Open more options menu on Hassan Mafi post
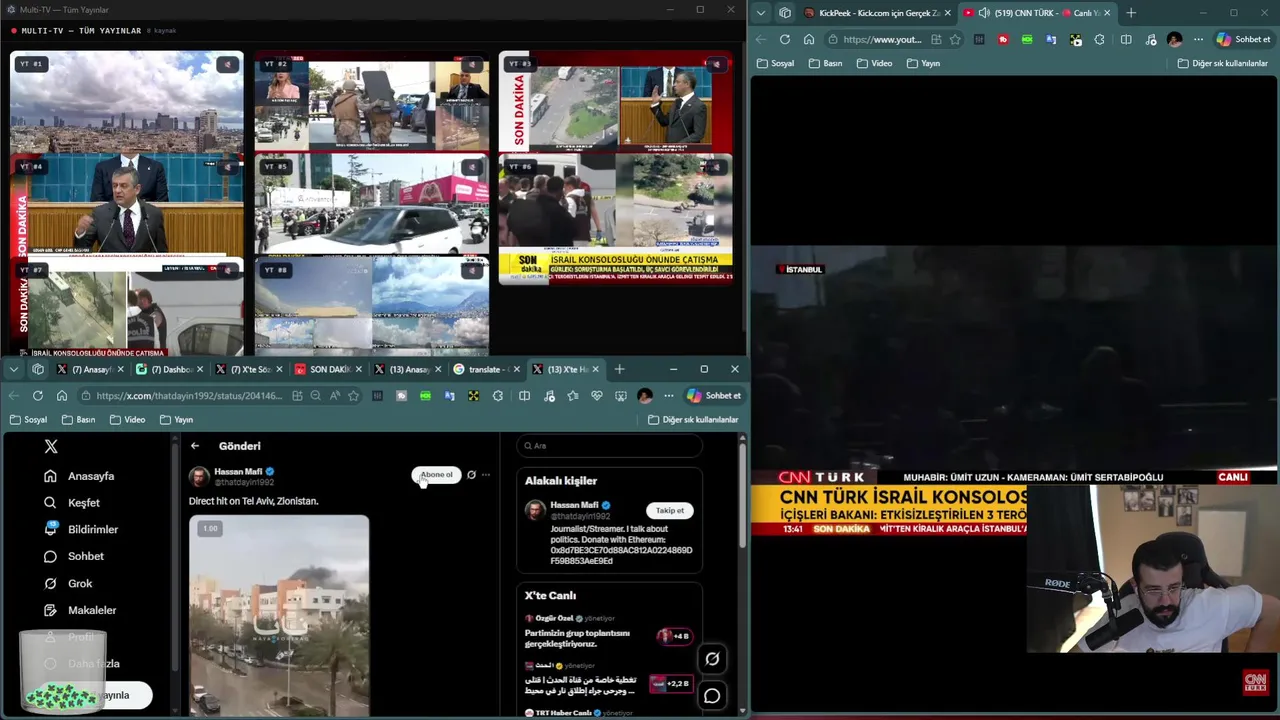 point(486,475)
